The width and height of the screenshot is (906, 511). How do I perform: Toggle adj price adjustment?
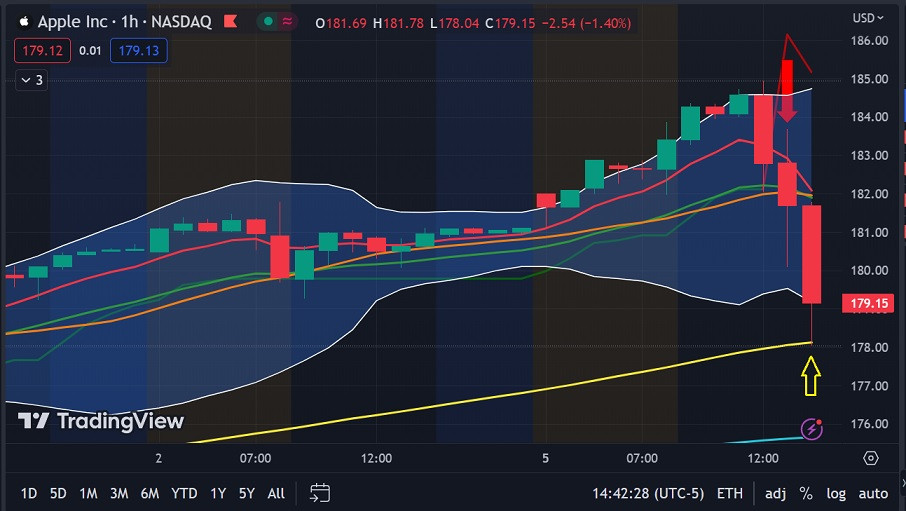coord(775,493)
